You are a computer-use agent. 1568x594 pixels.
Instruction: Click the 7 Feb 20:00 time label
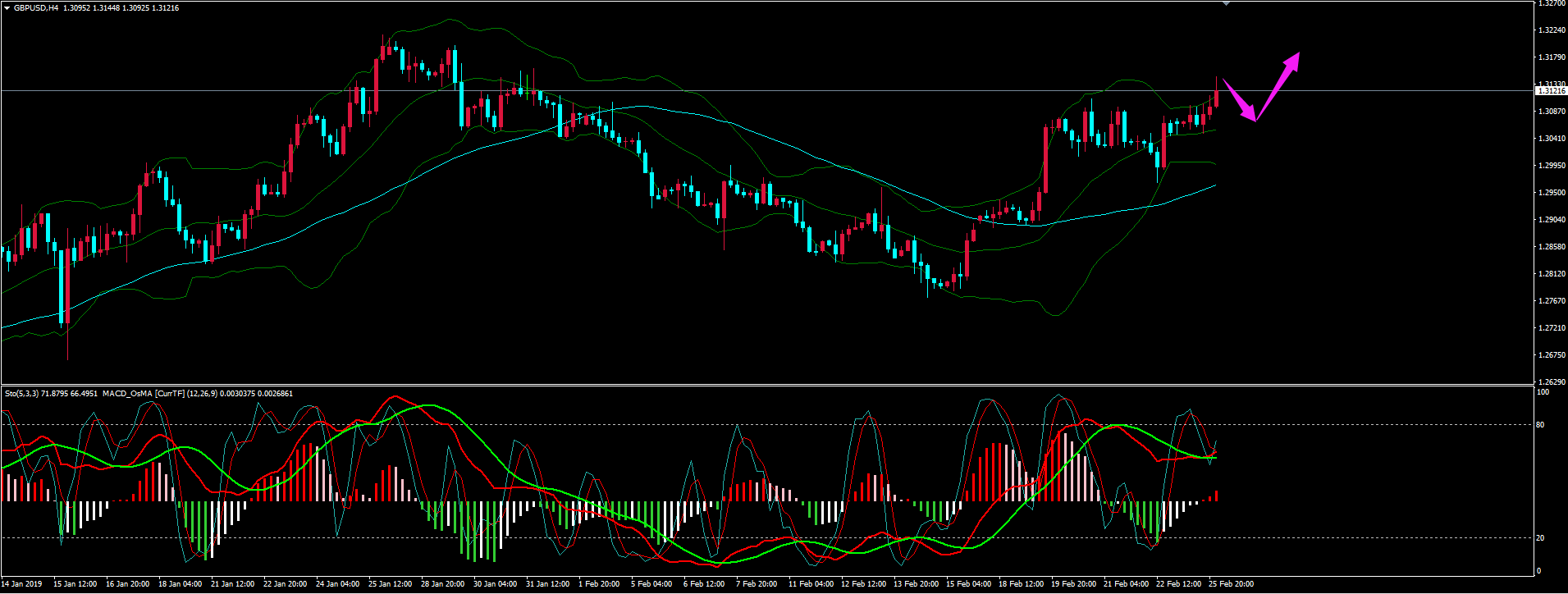pos(757,584)
